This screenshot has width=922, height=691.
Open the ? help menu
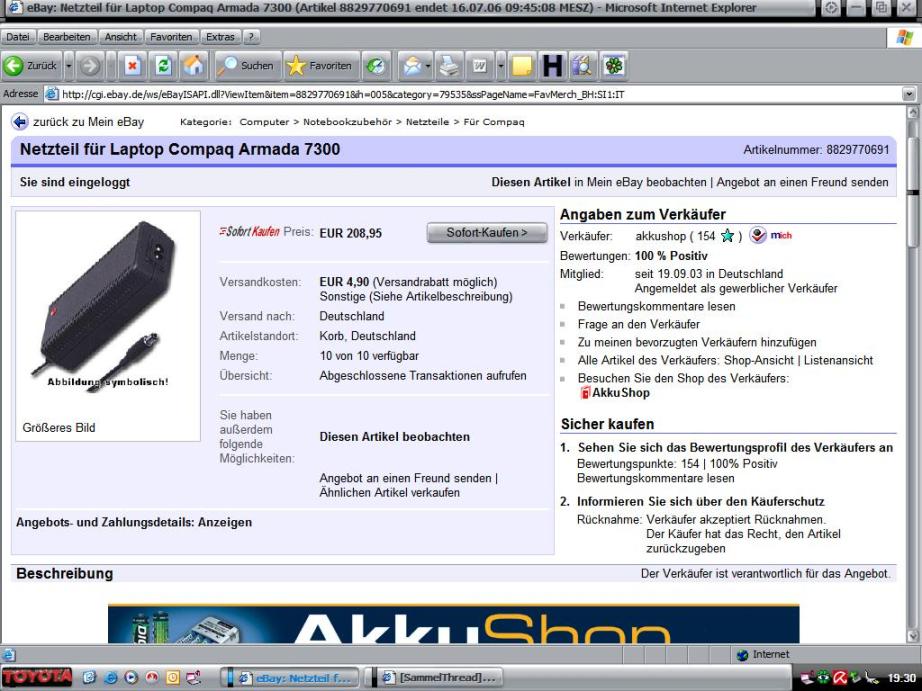pos(251,36)
